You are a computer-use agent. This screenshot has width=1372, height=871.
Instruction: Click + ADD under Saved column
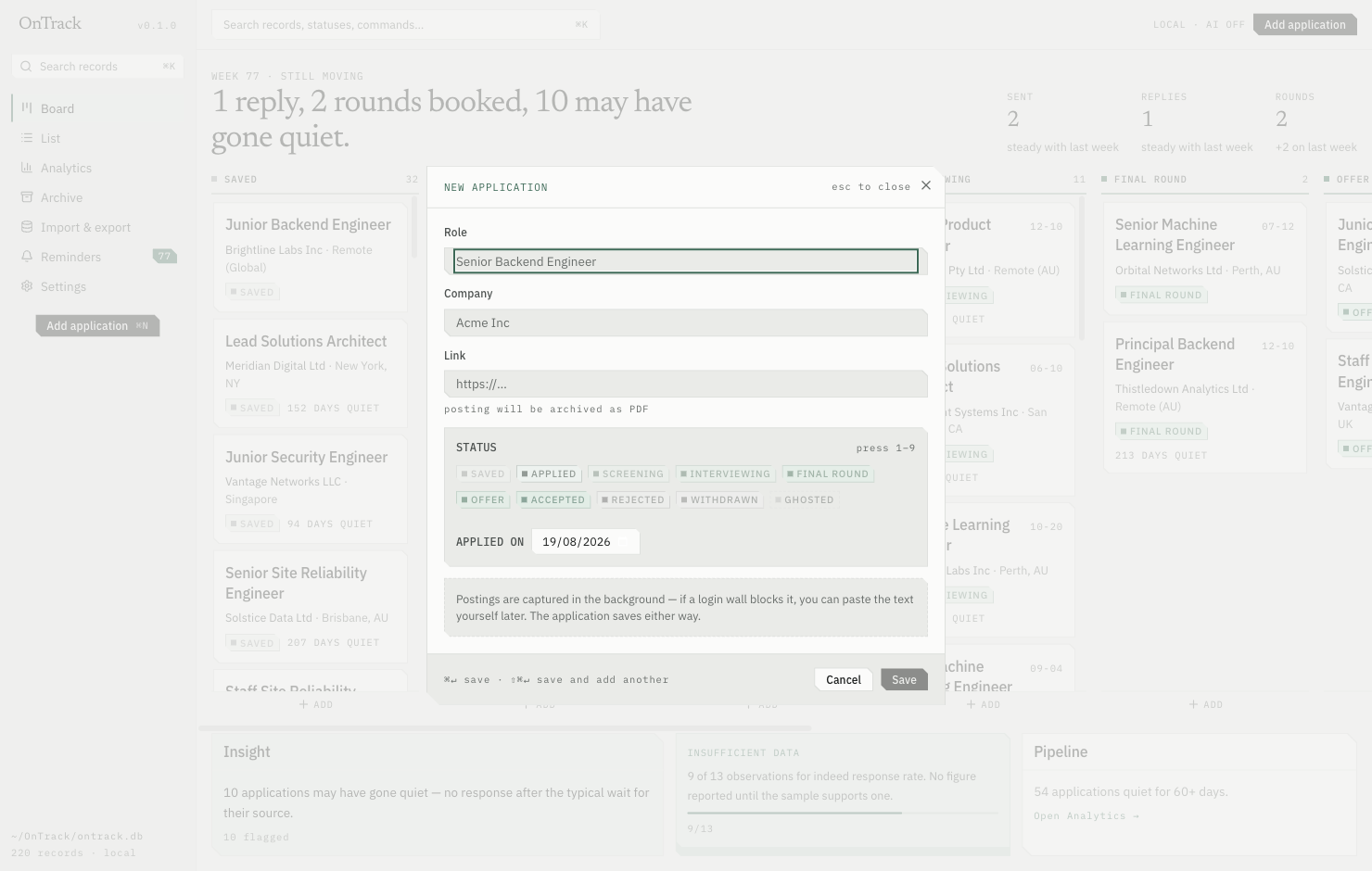[316, 705]
